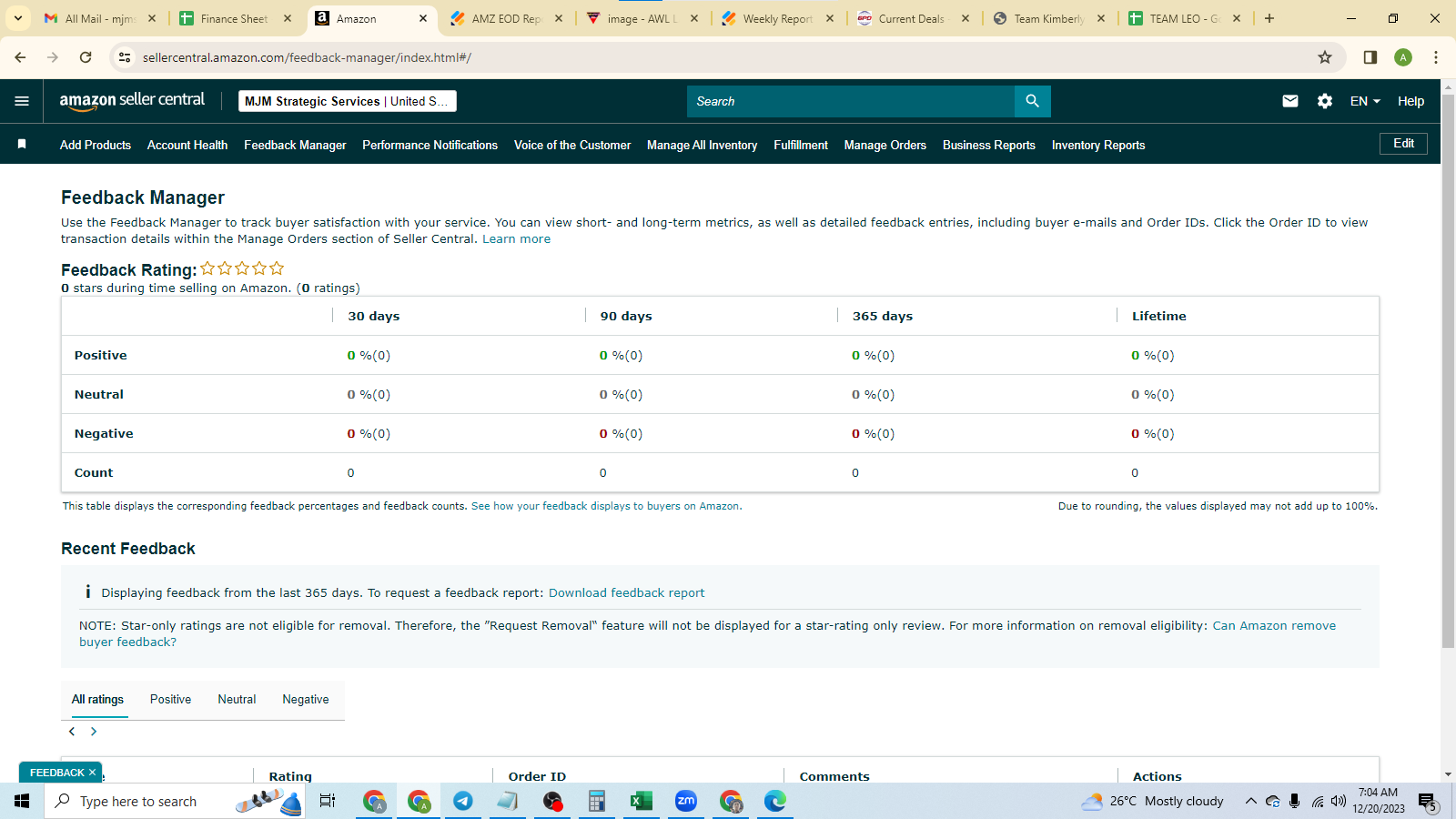Go to previous feedback page arrow
The image size is (1456, 819).
coord(72,732)
